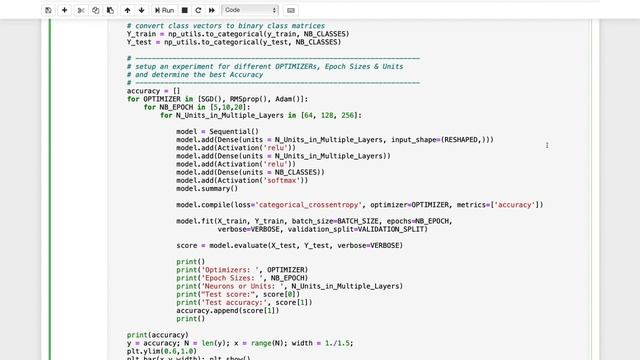
Task: Click the 'model.add(Dense(units = NB_CLASSES))' line
Action: point(250,172)
